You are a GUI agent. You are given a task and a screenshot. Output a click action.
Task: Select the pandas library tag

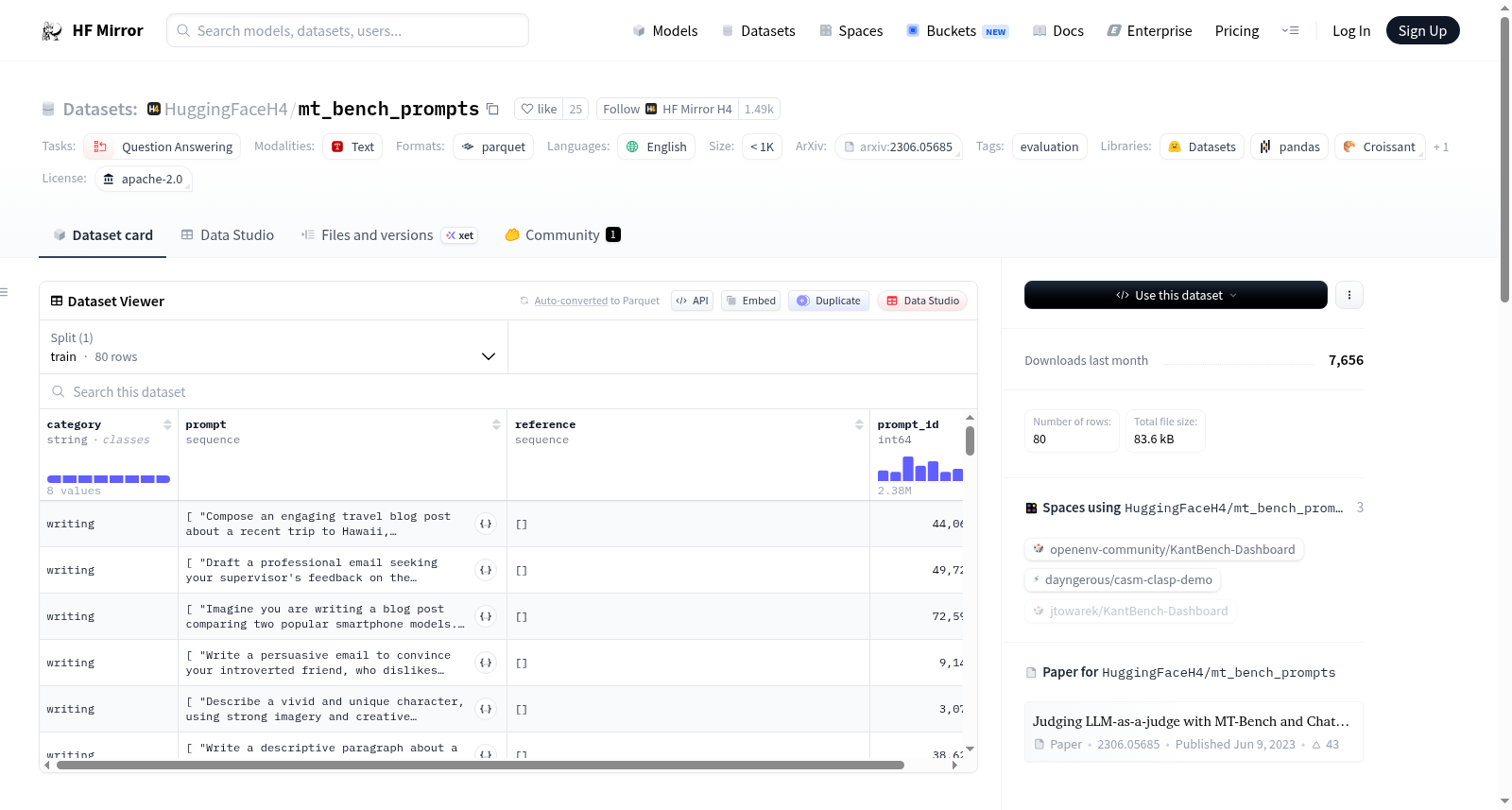pyautogui.click(x=1290, y=146)
